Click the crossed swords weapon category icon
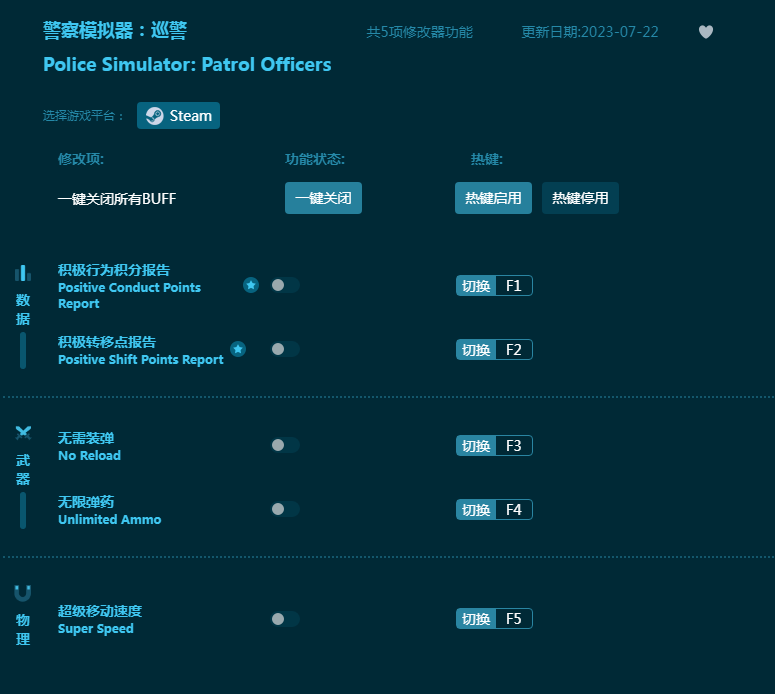 (23, 433)
